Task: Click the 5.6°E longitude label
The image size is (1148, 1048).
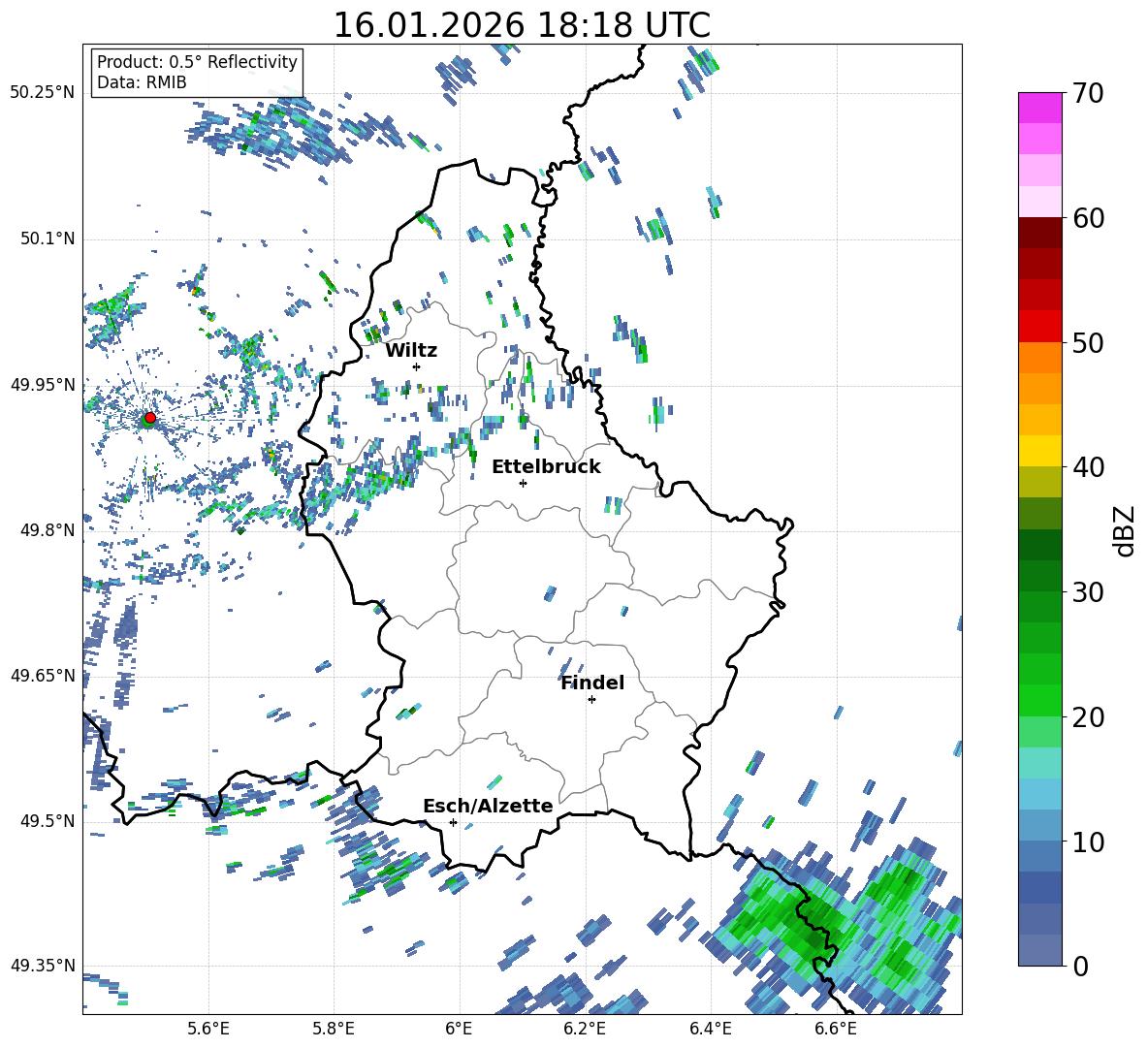Action: pos(208,1029)
